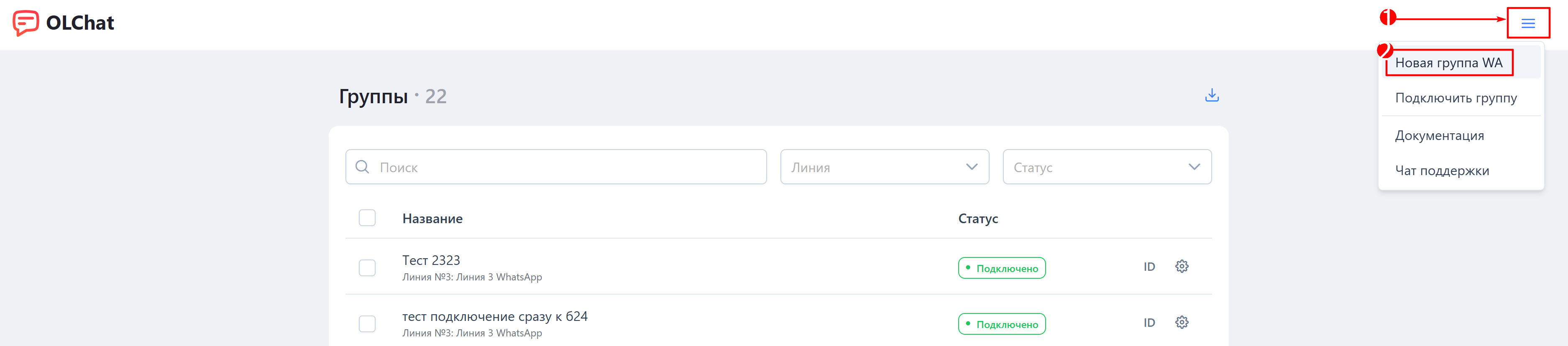This screenshot has width=1568, height=346.
Task: Check the box for тест подключение сразу к 624
Action: coord(367,323)
